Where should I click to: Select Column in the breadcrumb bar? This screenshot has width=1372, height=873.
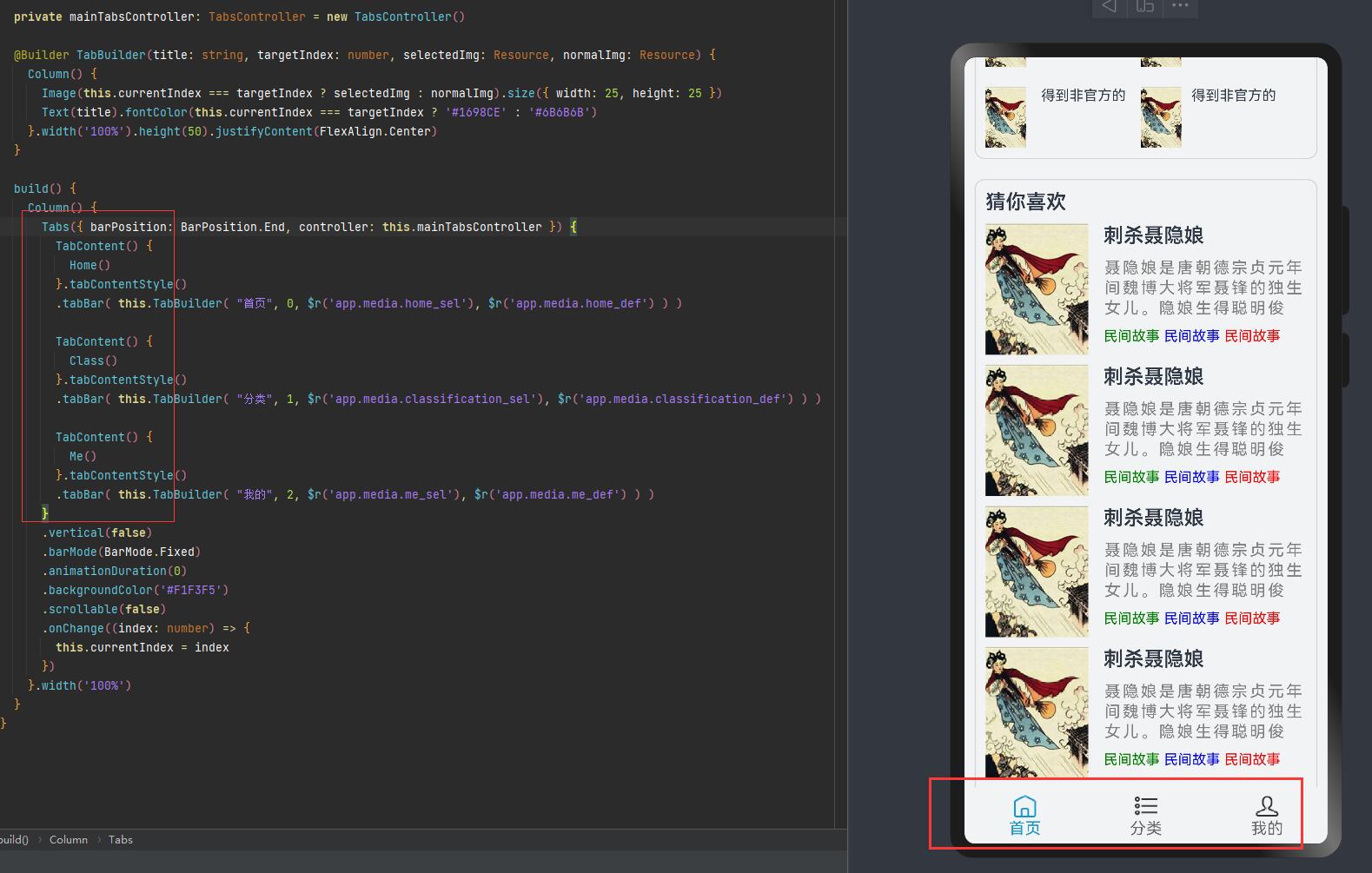point(69,840)
